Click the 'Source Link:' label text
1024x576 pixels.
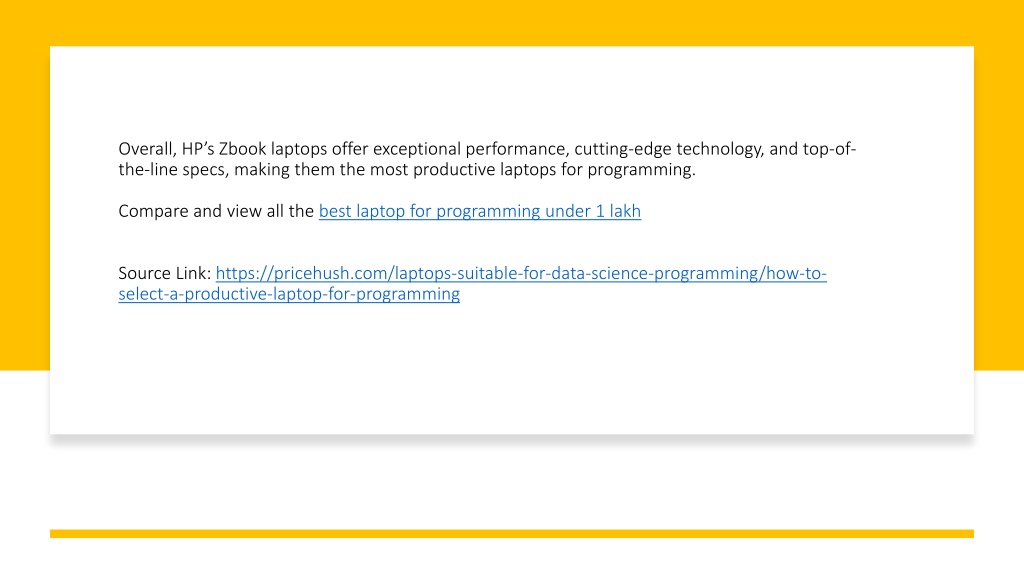(x=165, y=274)
